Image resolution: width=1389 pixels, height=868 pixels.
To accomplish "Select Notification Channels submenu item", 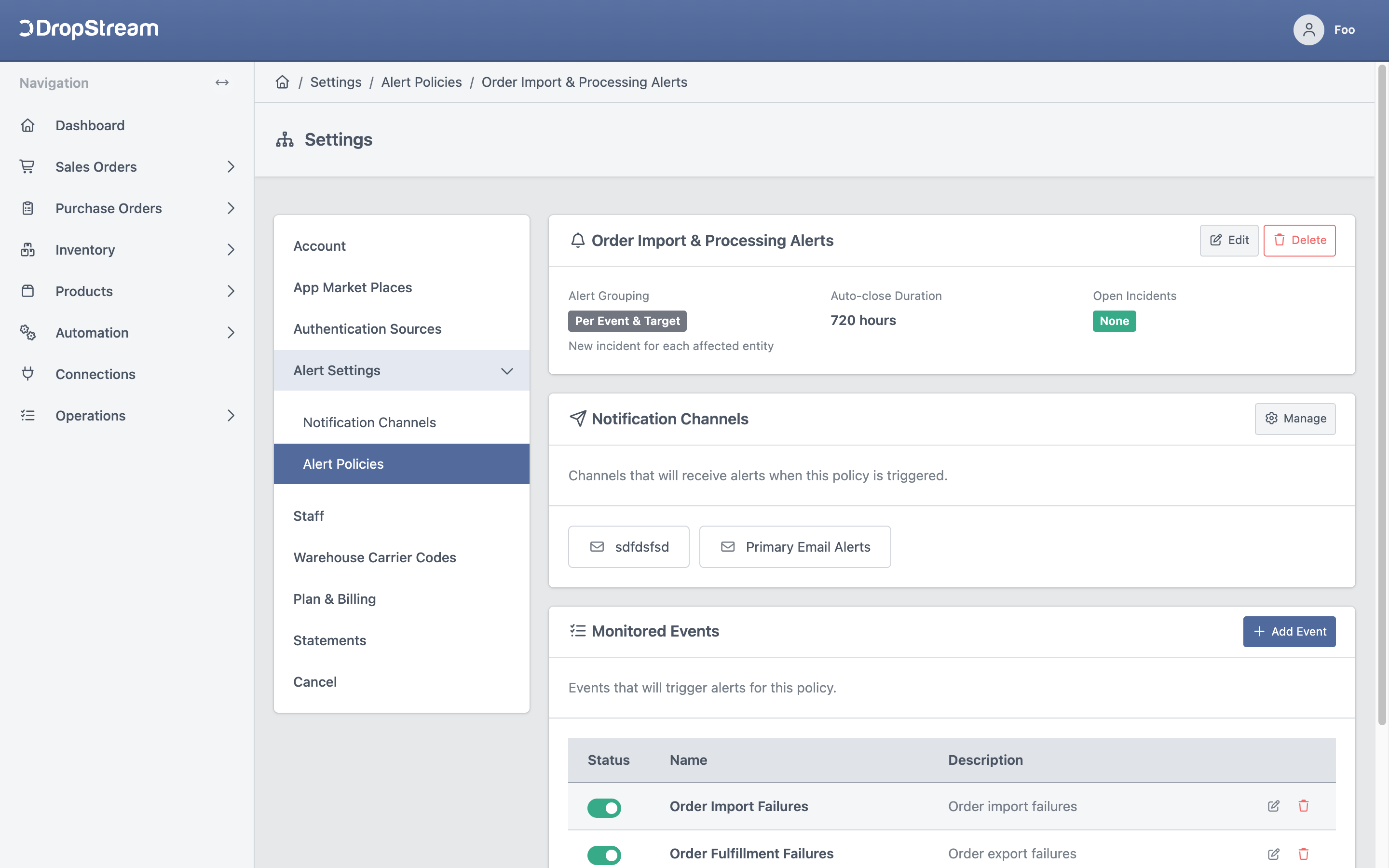I will point(401,422).
